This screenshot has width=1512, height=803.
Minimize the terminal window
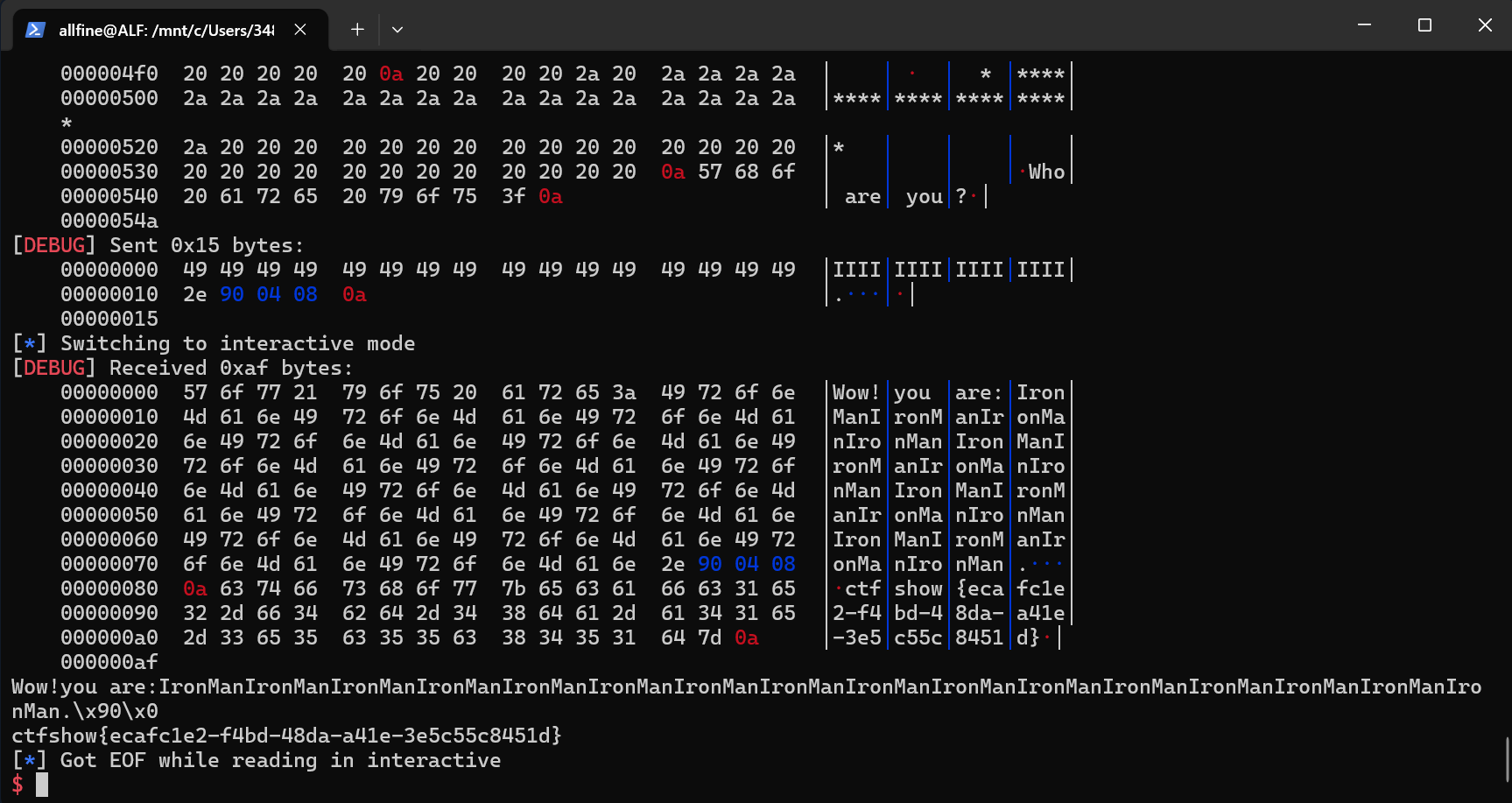[x=1364, y=25]
